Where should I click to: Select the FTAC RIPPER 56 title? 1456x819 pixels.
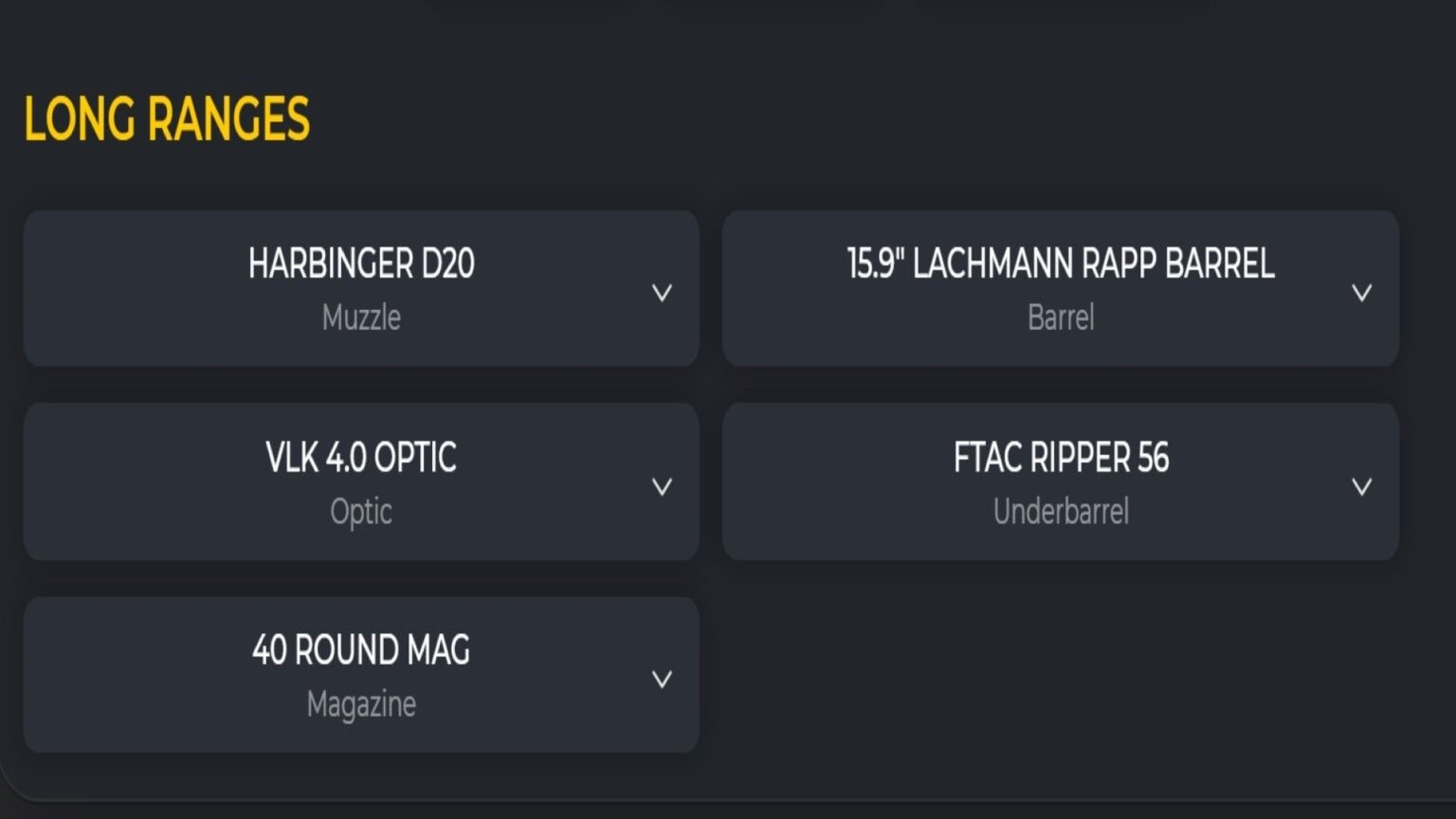1060,458
